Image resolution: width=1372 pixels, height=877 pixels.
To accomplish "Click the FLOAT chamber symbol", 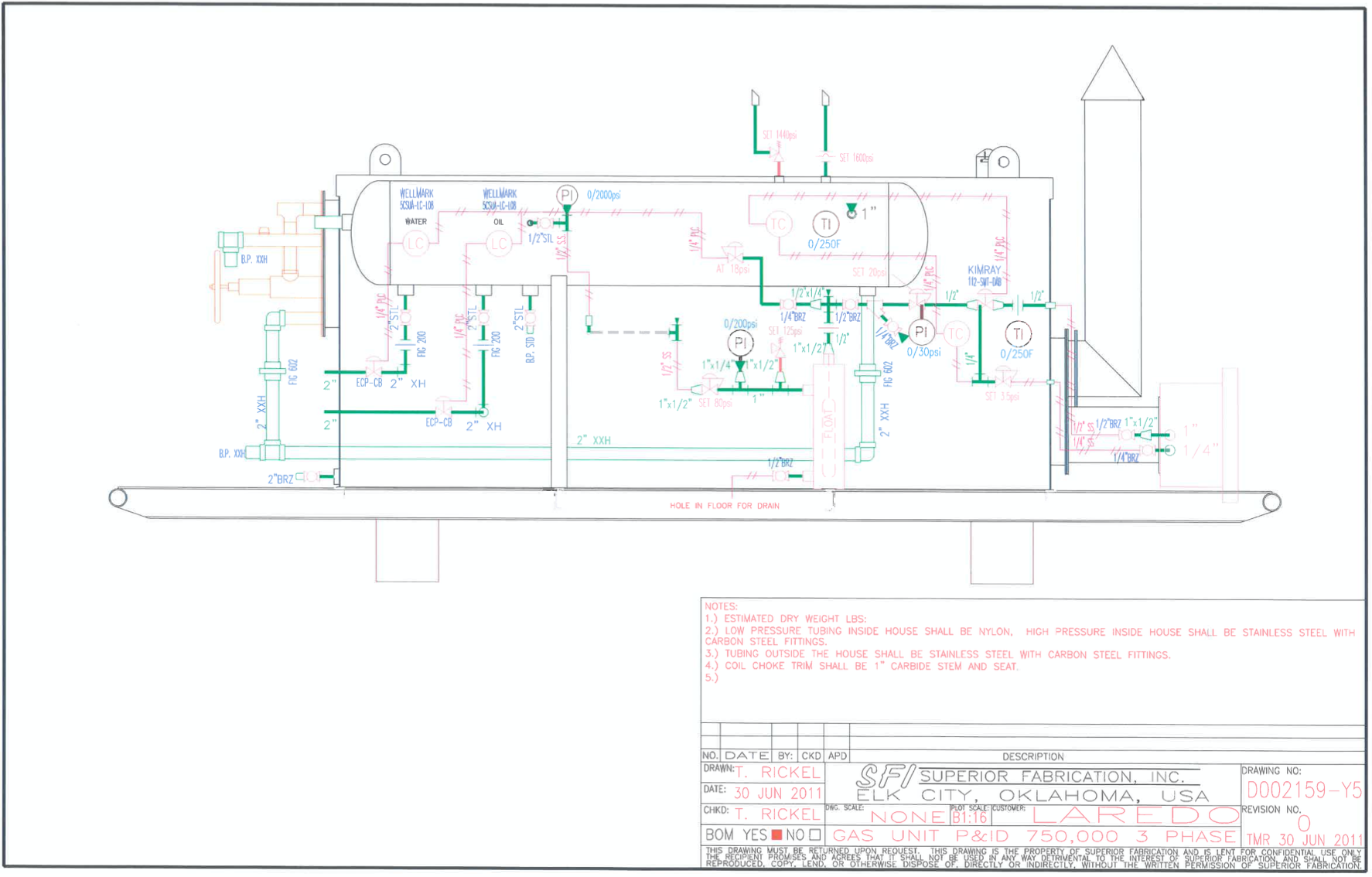I will [828, 421].
